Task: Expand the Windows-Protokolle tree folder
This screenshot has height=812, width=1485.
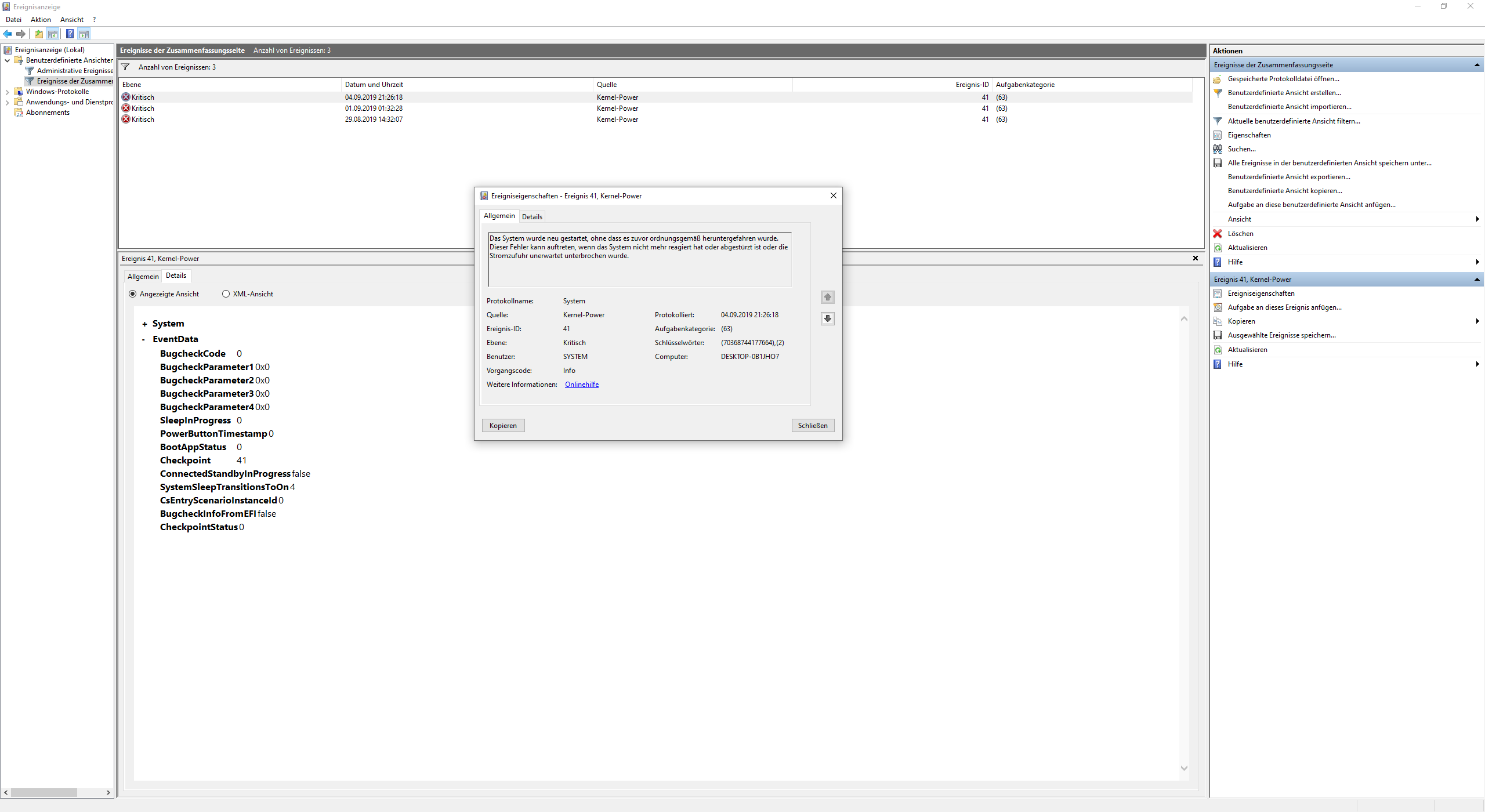Action: (x=7, y=92)
